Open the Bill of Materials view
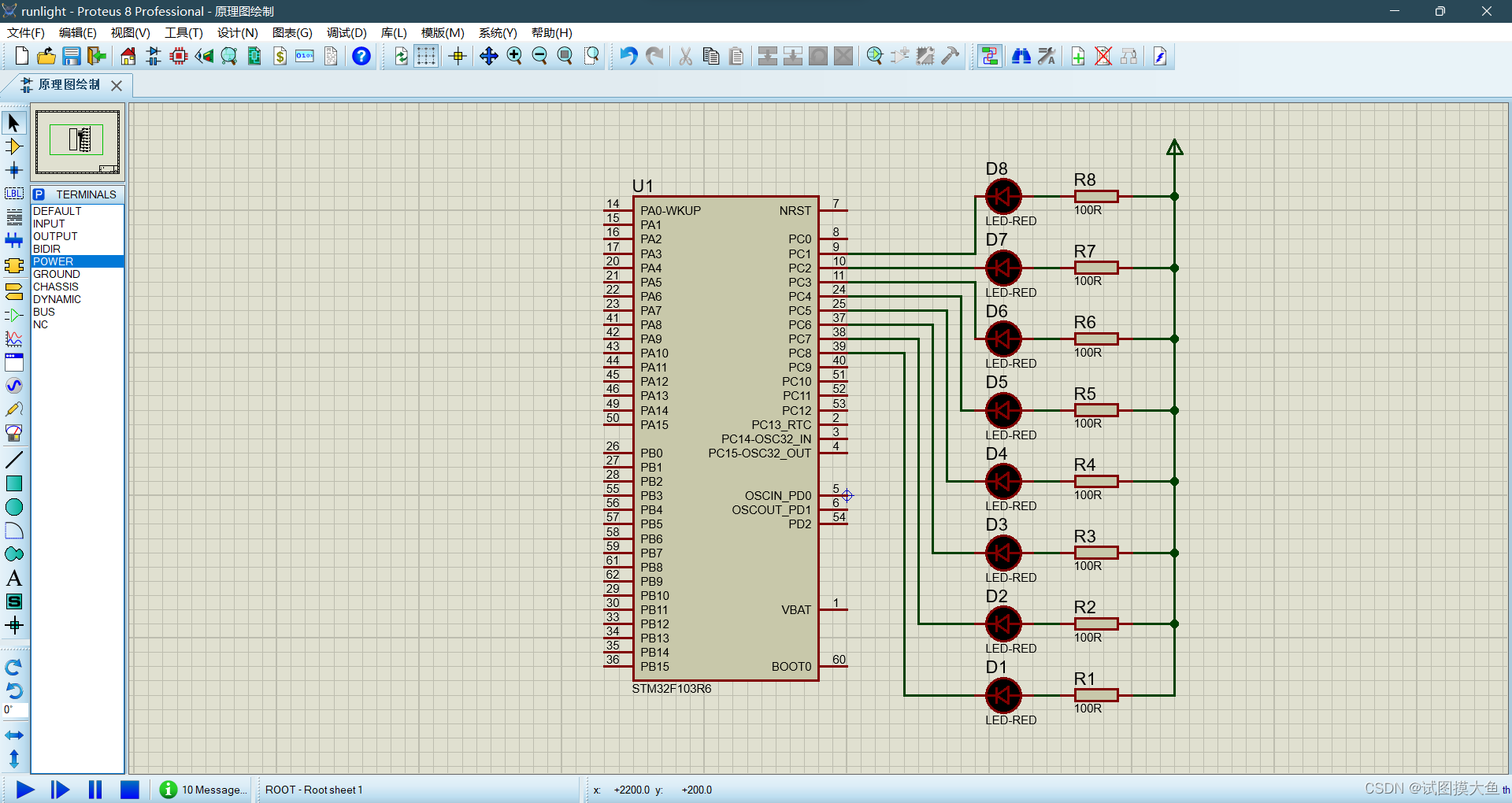The image size is (1512, 803). [280, 56]
